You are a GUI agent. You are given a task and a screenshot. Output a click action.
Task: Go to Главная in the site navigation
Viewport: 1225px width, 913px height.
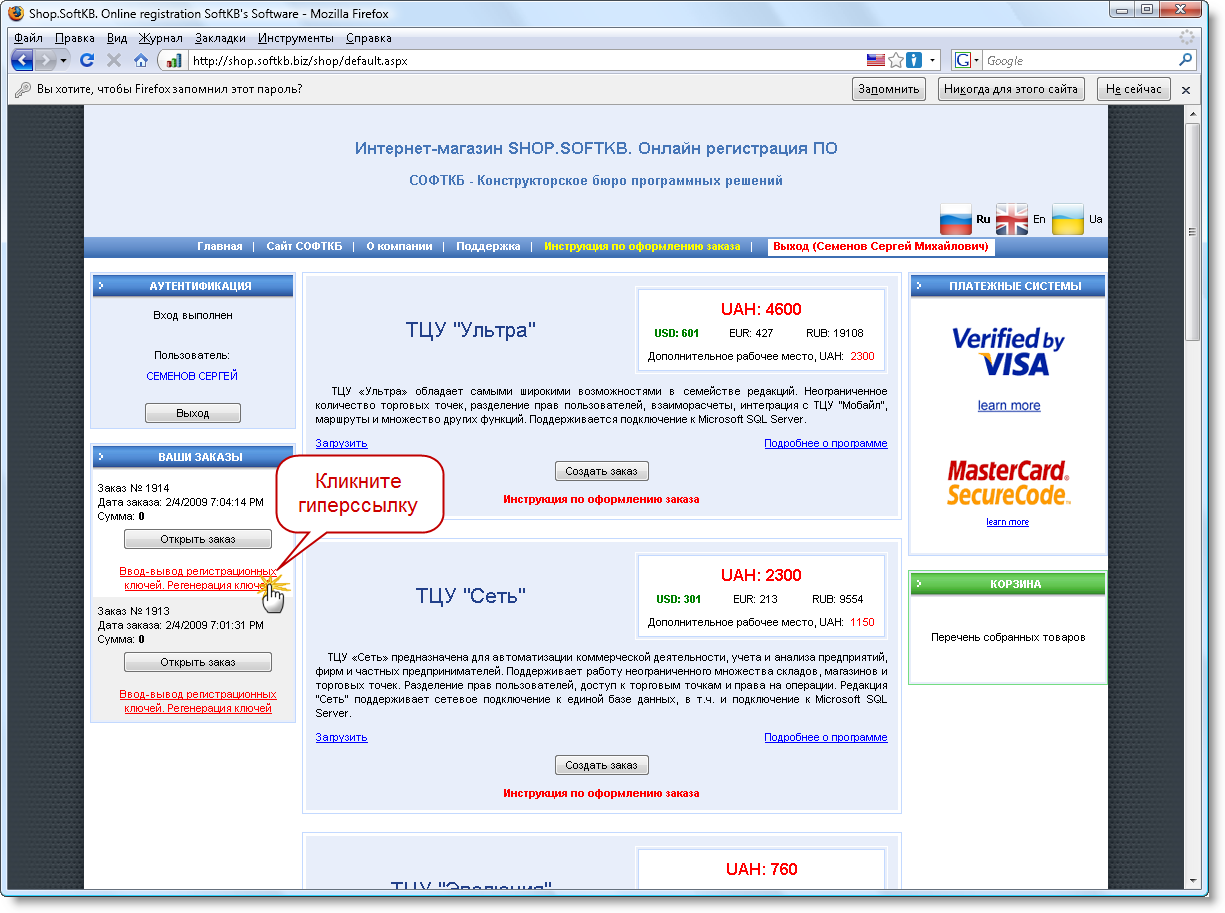(x=220, y=246)
